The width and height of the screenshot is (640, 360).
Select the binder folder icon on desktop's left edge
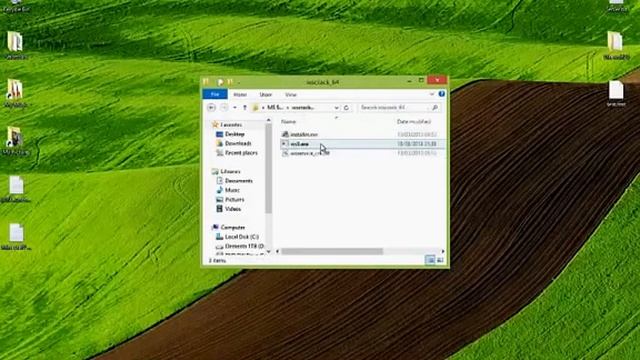point(15,42)
